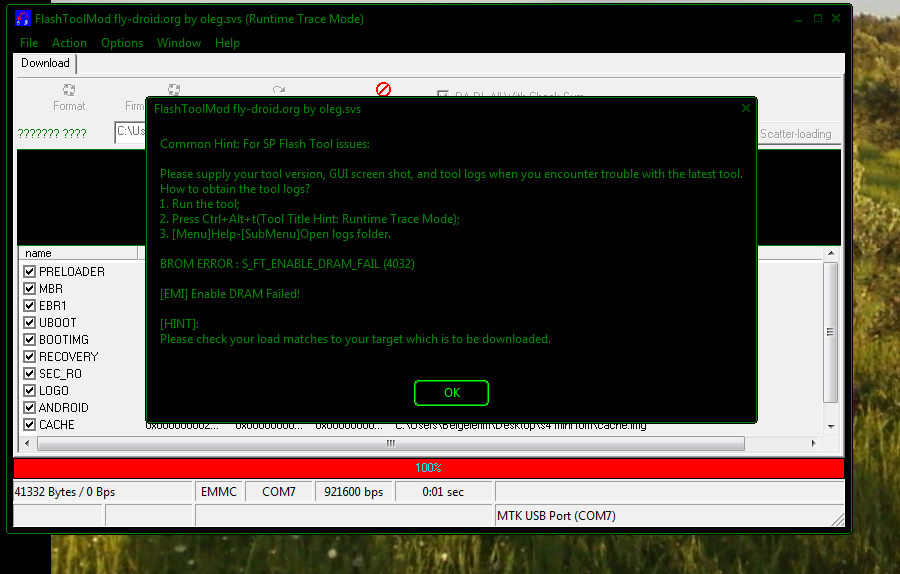The height and width of the screenshot is (574, 900).
Task: Open the Action menu
Action: pos(69,43)
